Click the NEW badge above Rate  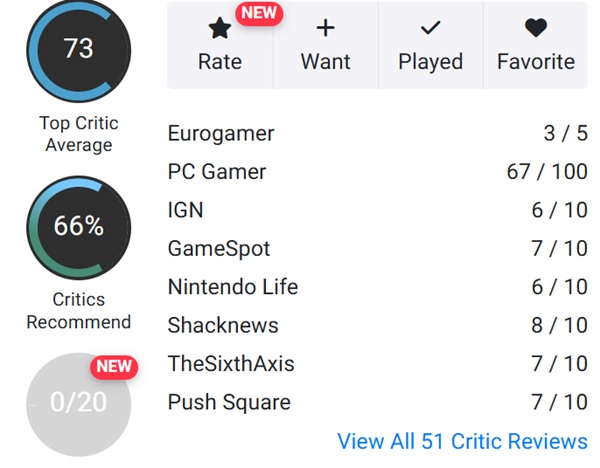(259, 13)
